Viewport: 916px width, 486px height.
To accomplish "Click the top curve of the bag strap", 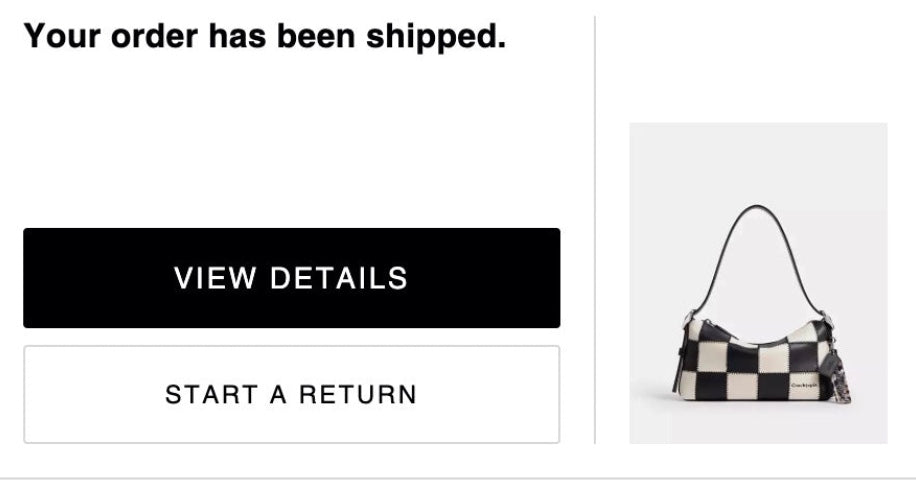I will (755, 208).
